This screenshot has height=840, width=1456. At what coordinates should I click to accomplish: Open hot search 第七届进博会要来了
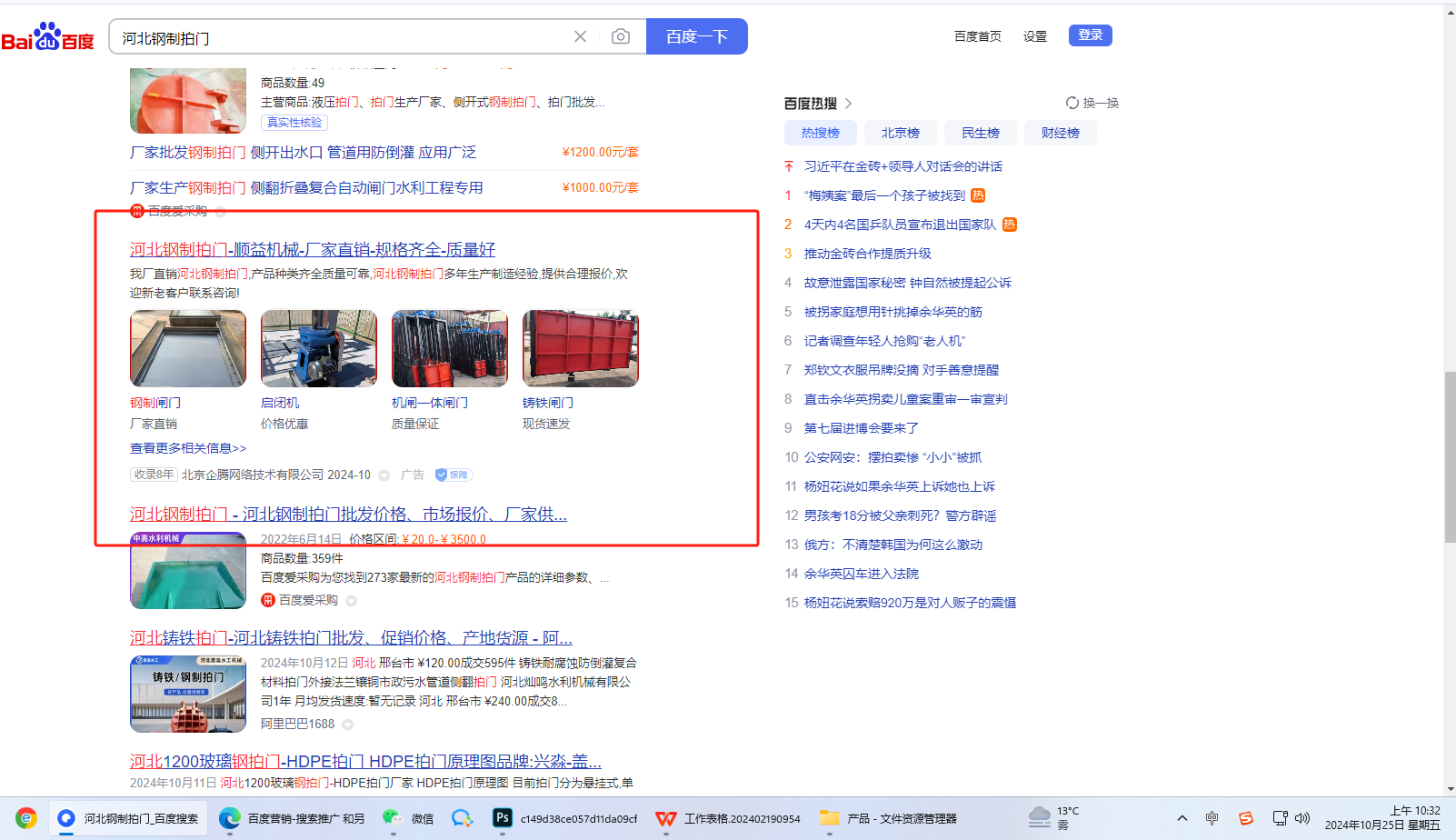(862, 428)
